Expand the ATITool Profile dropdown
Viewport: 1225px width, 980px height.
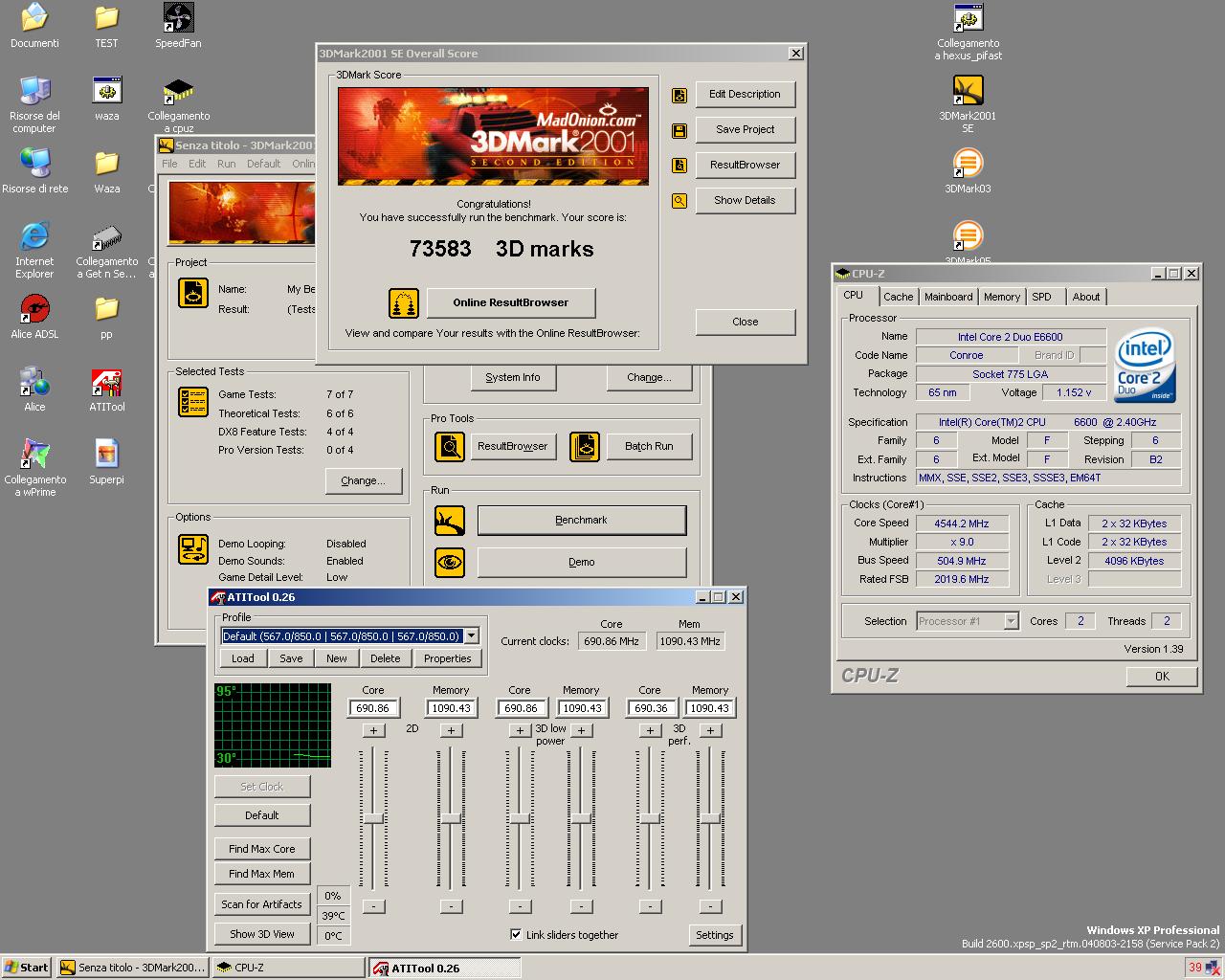(x=471, y=635)
